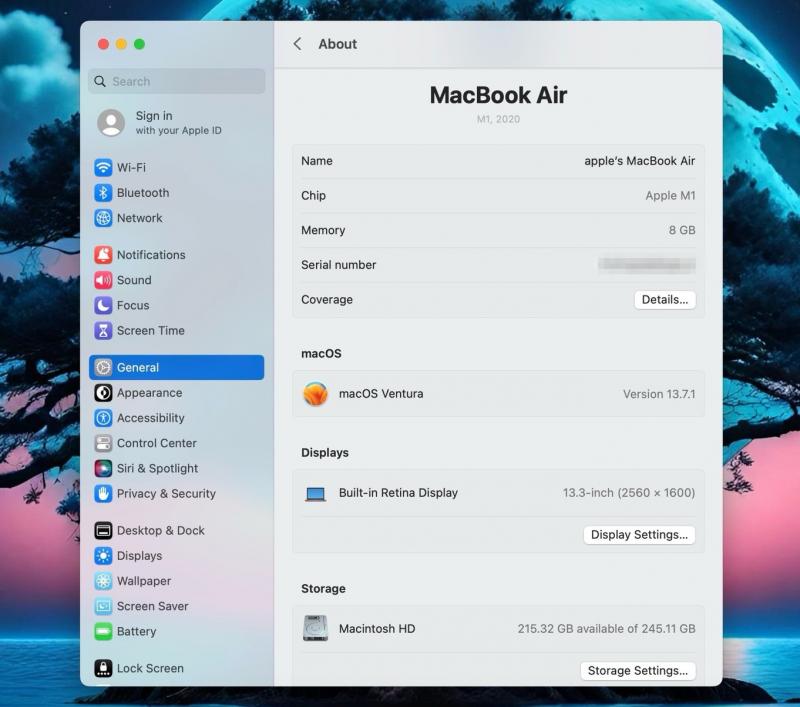Click the Screen Saver icon
Screen dimensions: 800x707
click(103, 606)
